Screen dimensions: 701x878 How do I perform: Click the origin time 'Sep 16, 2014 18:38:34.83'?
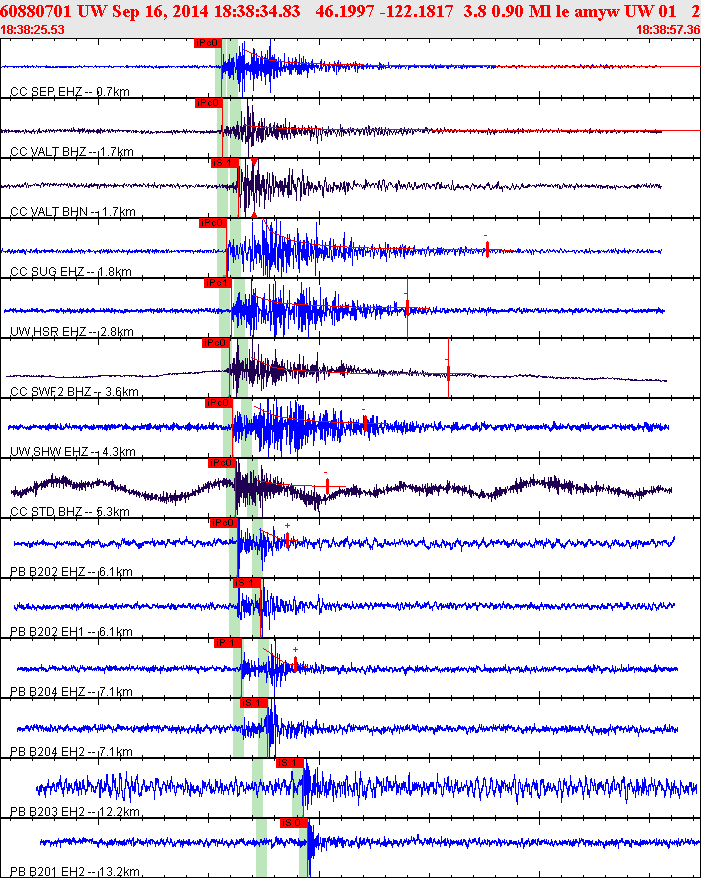tap(203, 12)
